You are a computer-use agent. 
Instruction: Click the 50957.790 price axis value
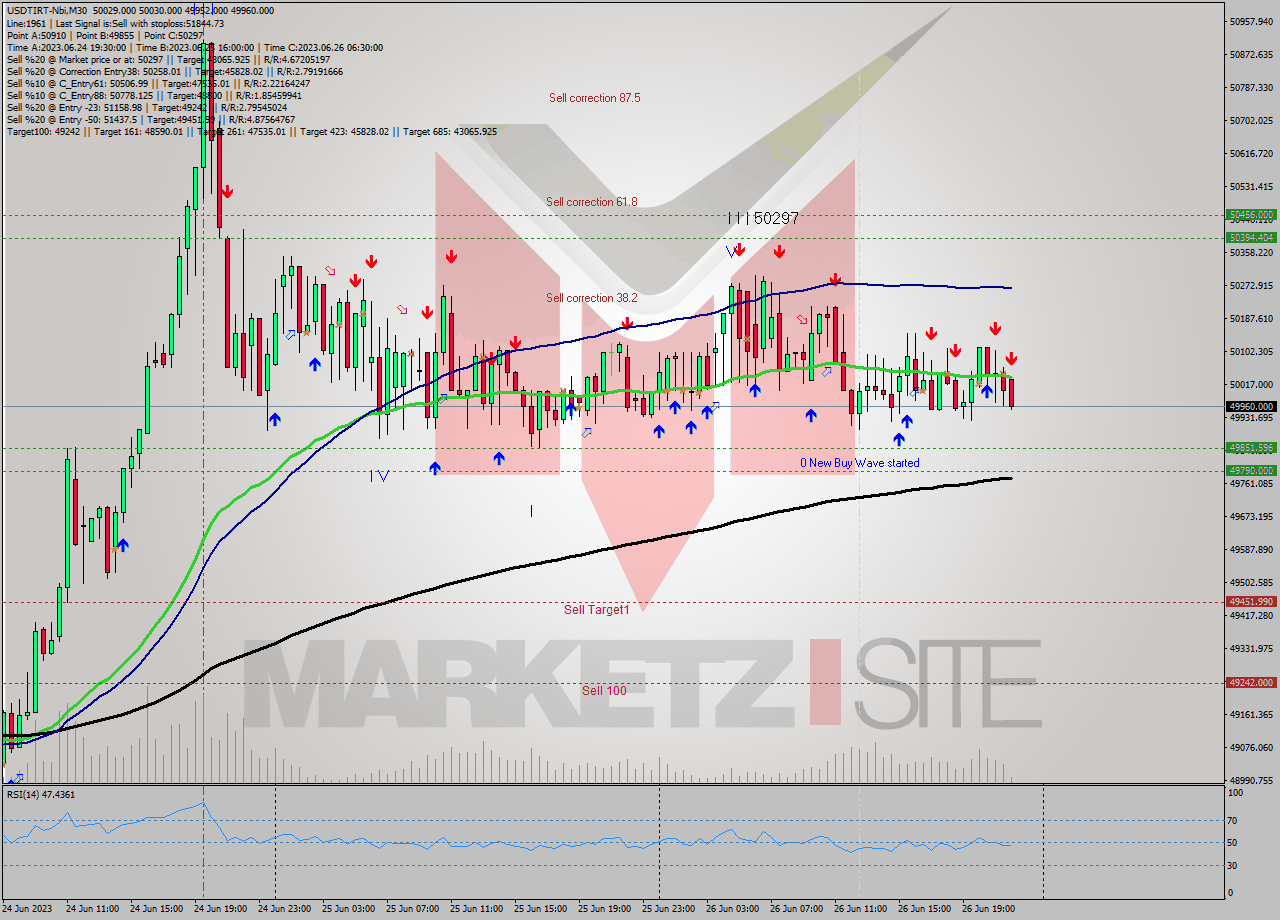[x=1251, y=21]
